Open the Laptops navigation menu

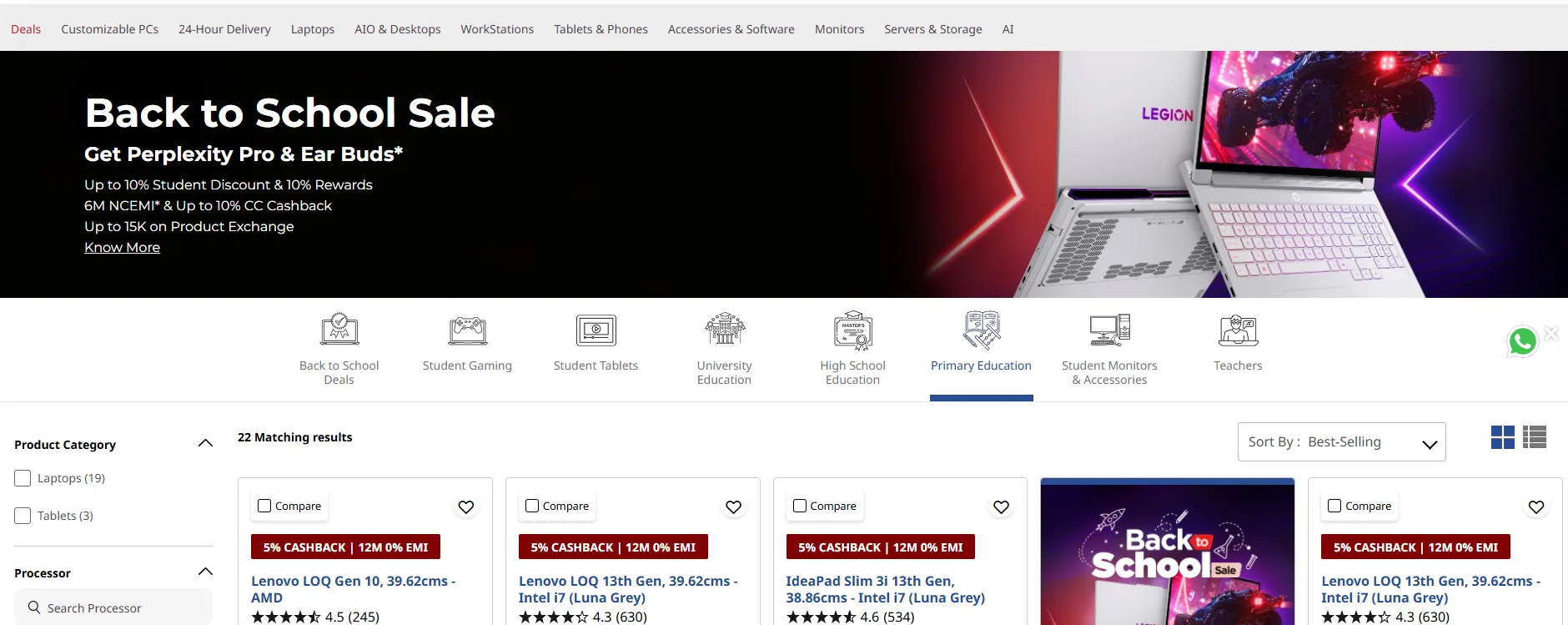(x=313, y=29)
